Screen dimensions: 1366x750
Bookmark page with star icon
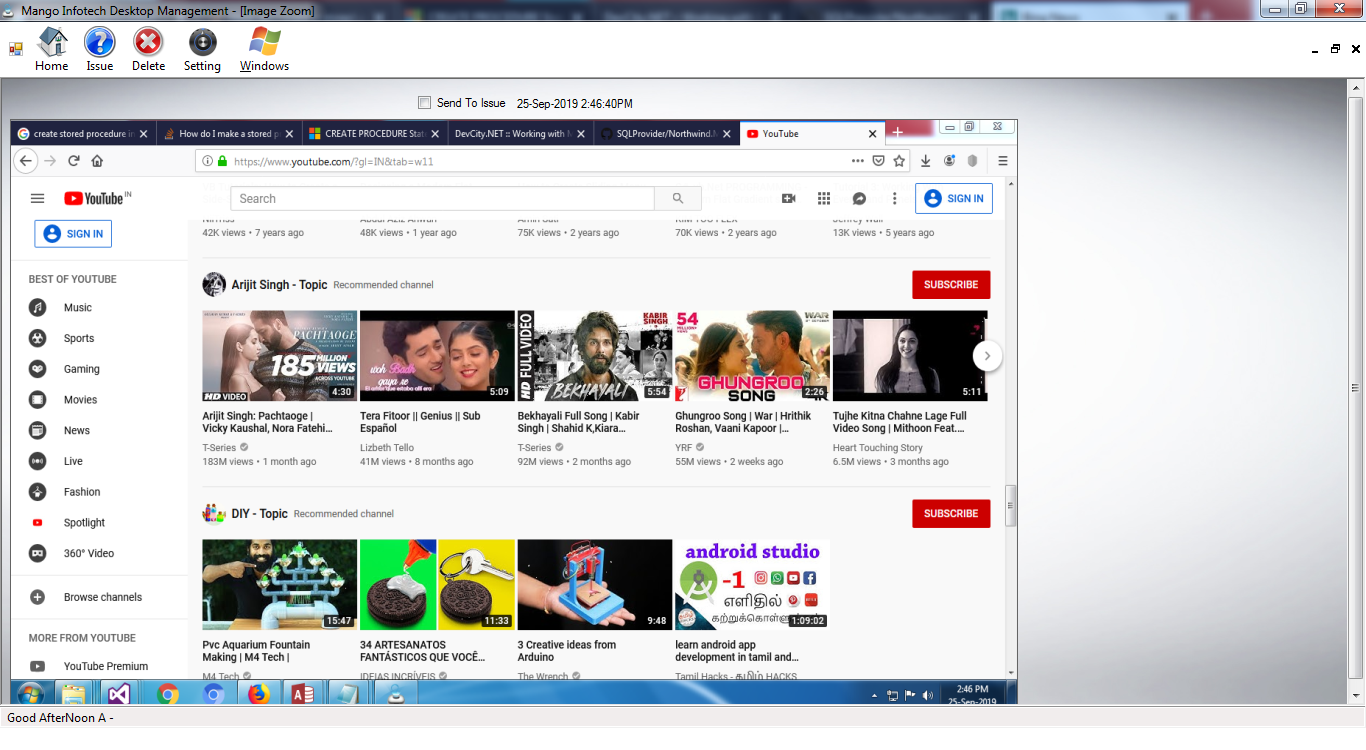pyautogui.click(x=899, y=161)
